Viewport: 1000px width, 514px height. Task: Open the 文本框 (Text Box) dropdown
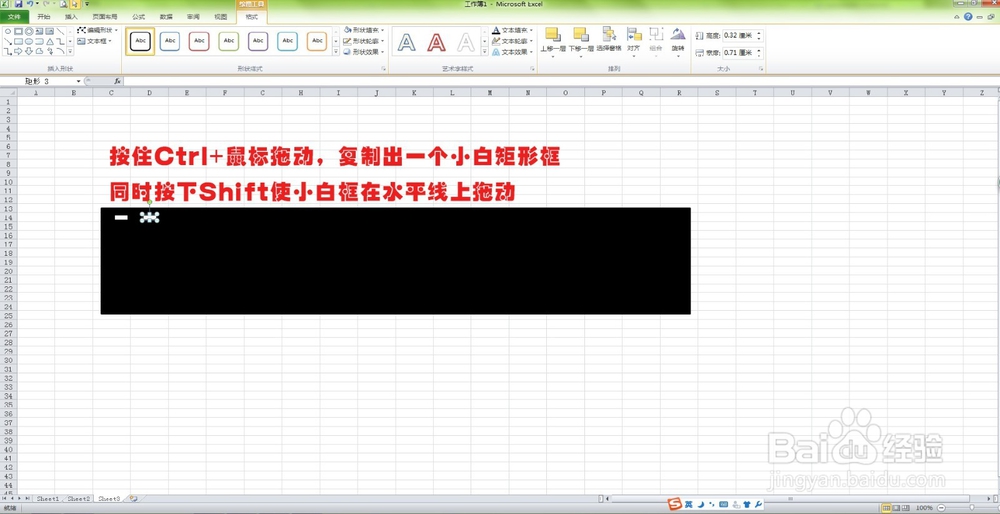click(94, 41)
